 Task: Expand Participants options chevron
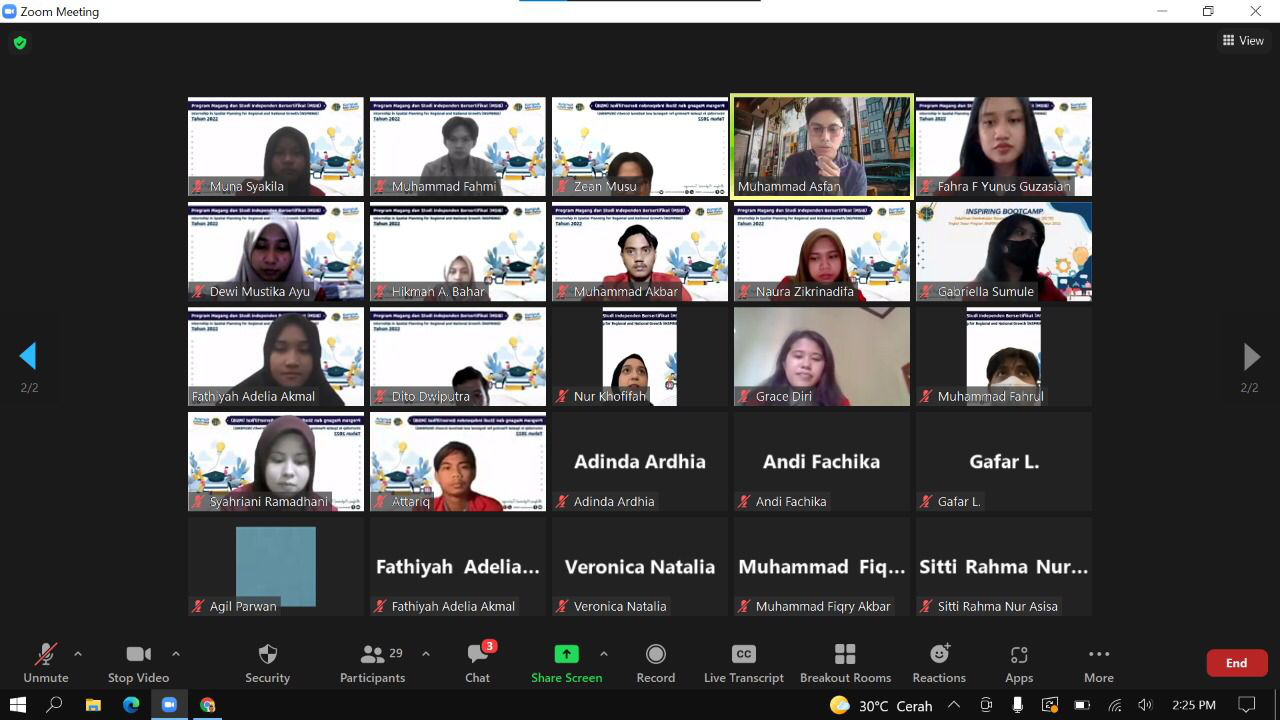(425, 655)
